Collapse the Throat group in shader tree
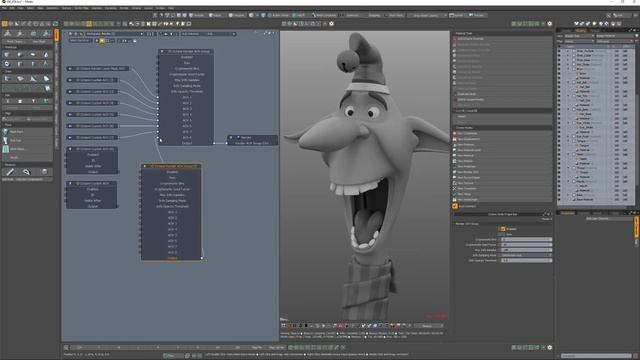Screen dimensions: 640x360 coord(568,168)
